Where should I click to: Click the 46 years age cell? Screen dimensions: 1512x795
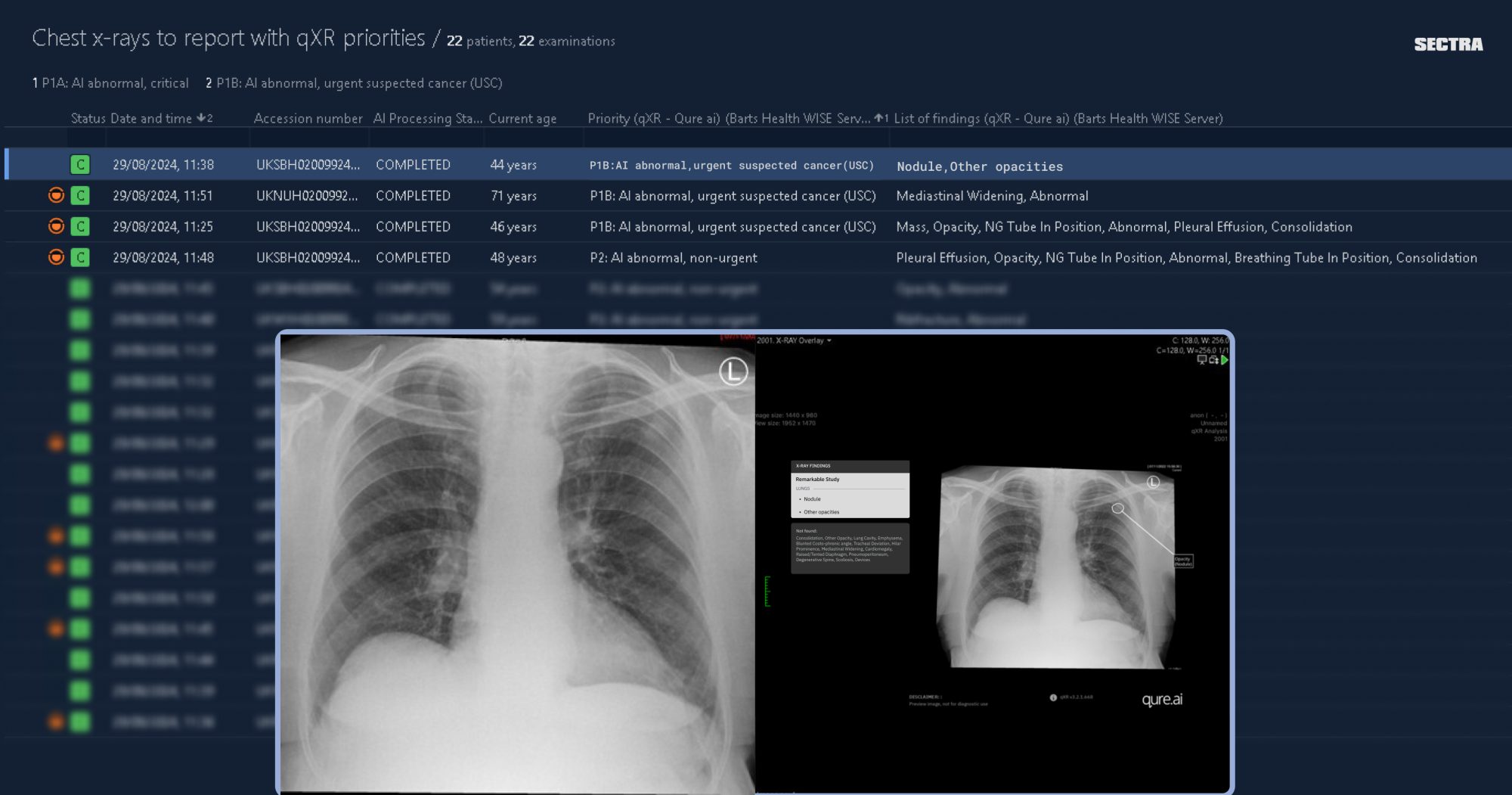pyautogui.click(x=513, y=226)
